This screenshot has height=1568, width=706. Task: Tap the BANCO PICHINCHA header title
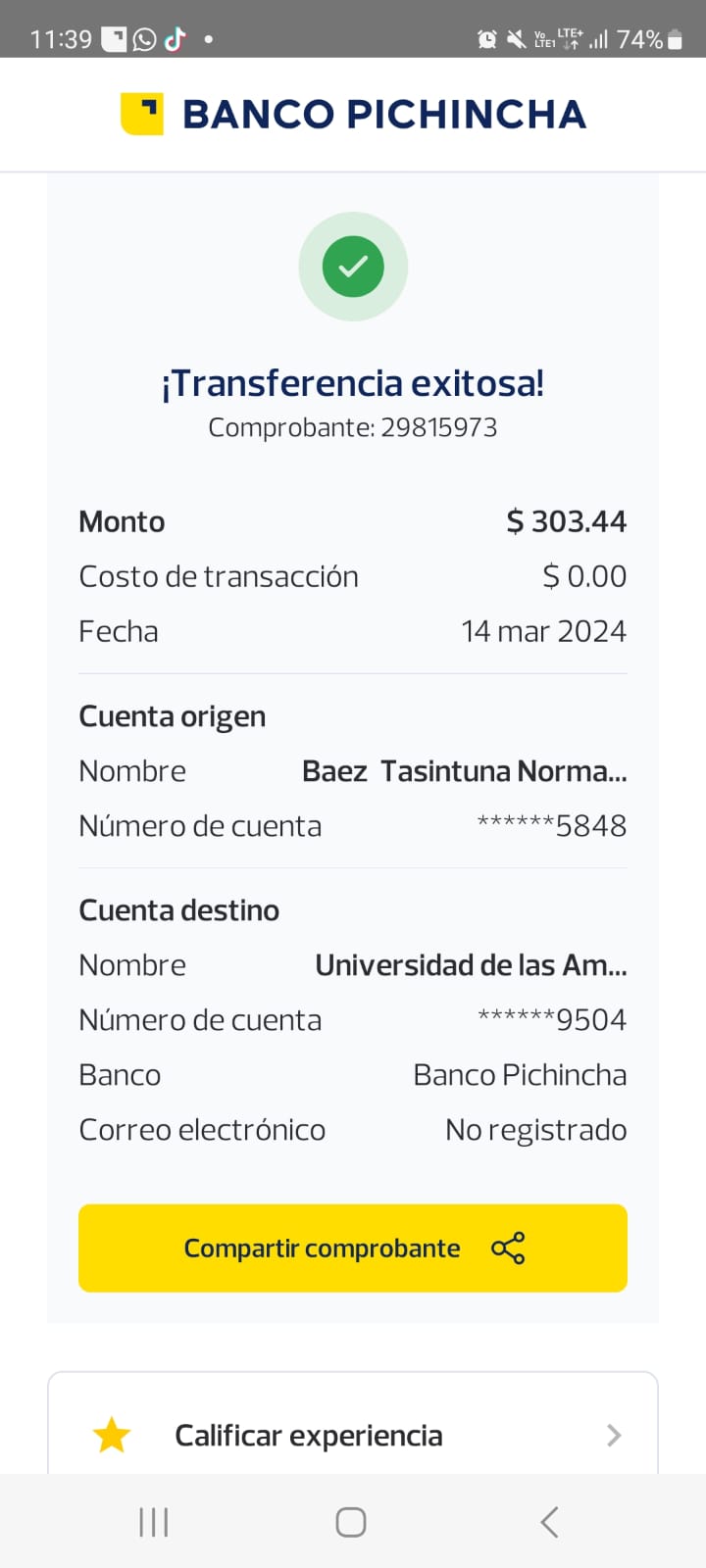click(x=384, y=114)
